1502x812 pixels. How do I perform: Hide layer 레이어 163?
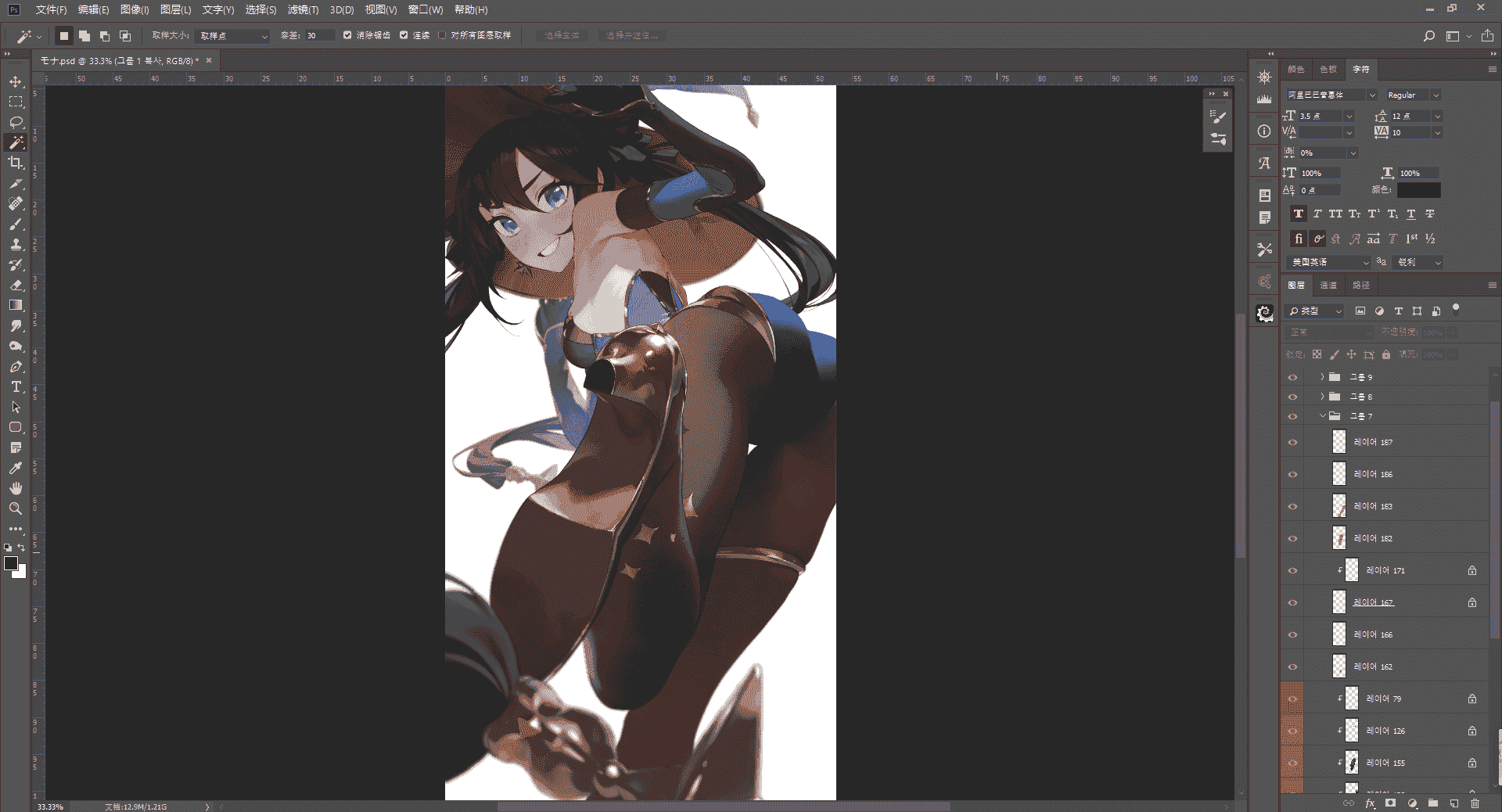[1292, 507]
